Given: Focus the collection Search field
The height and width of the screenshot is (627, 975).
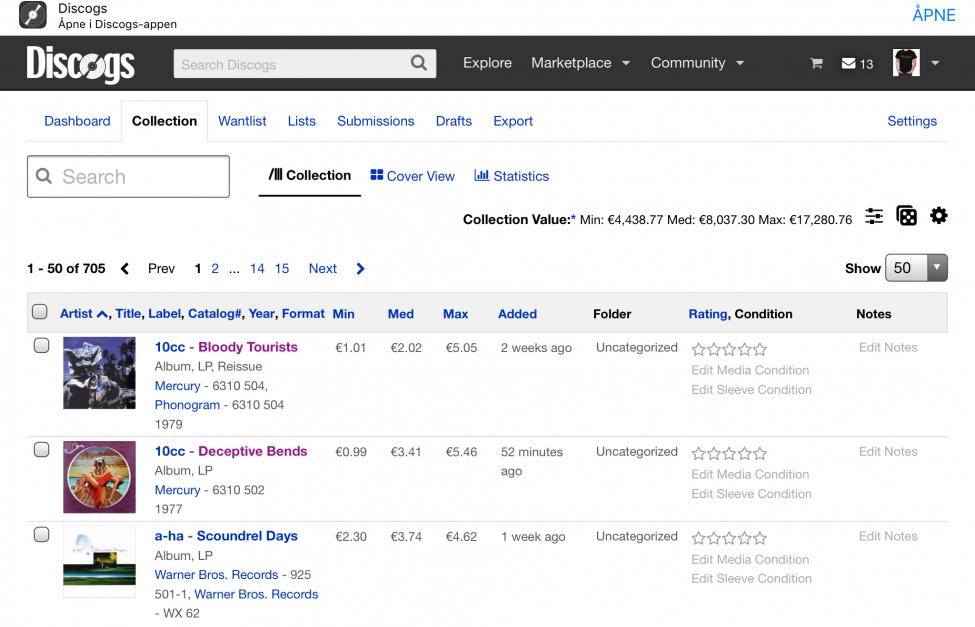Looking at the screenshot, I should coord(128,177).
